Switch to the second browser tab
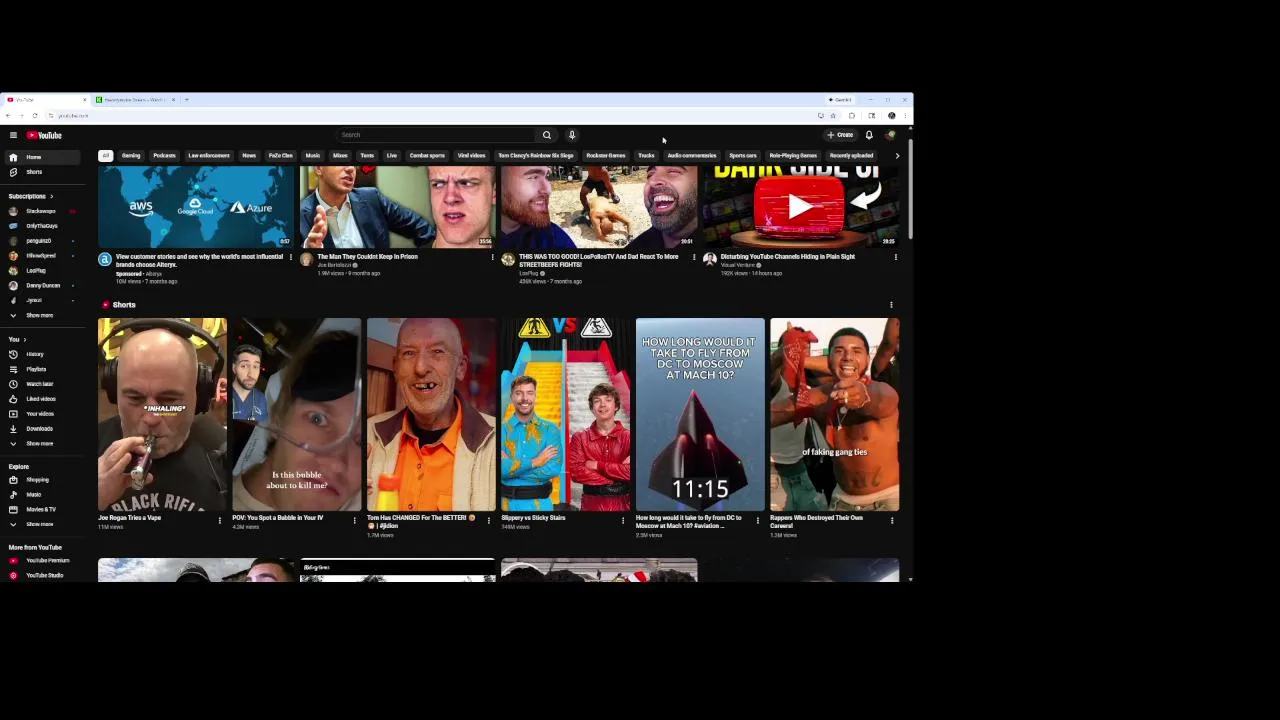 (135, 100)
